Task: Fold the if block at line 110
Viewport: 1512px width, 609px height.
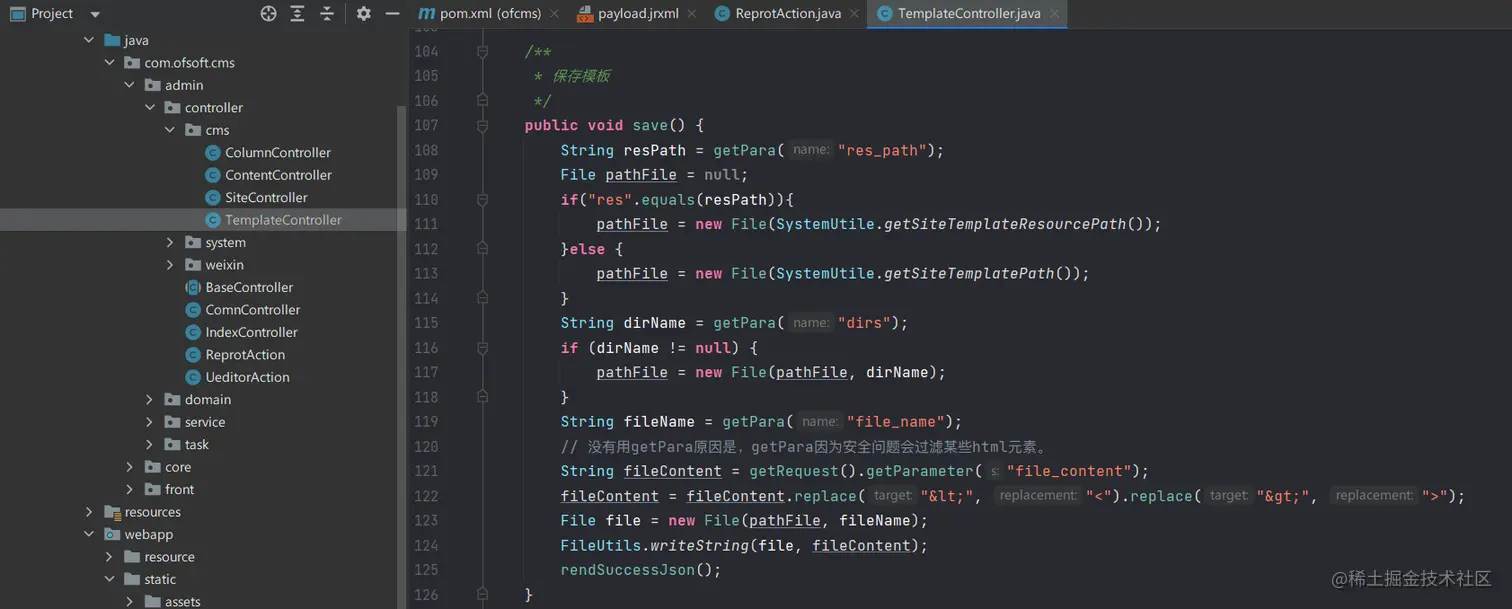Action: click(482, 199)
